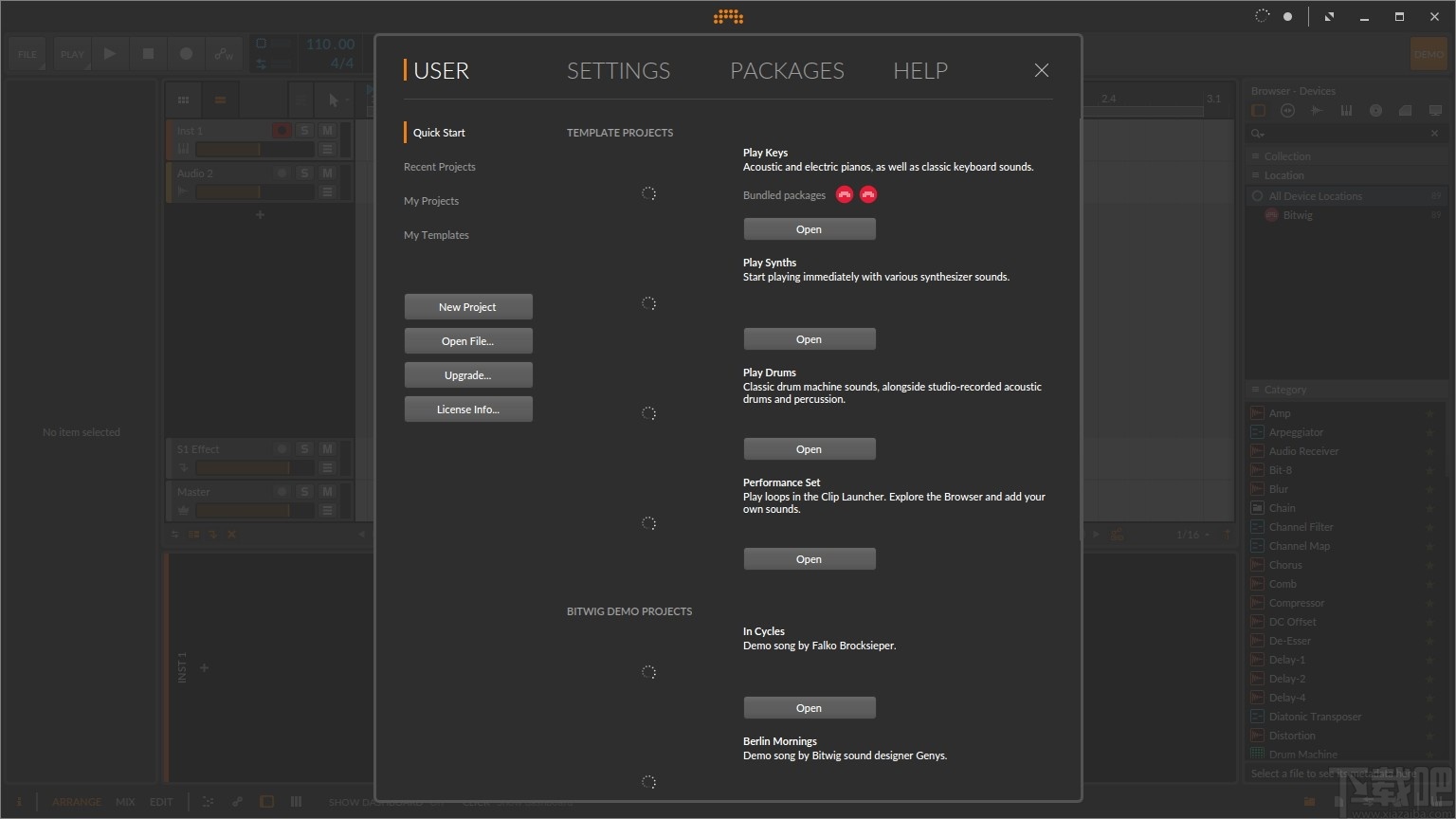Select the samples waveform browser icon
Image resolution: width=1456 pixels, height=819 pixels.
1317,111
